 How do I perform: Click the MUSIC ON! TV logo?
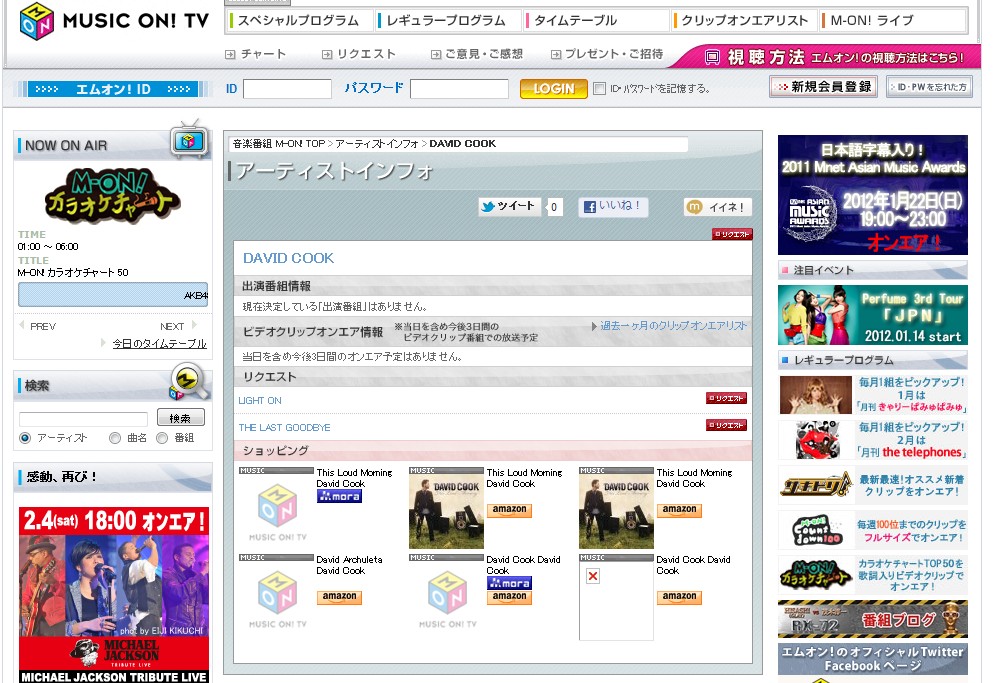115,21
